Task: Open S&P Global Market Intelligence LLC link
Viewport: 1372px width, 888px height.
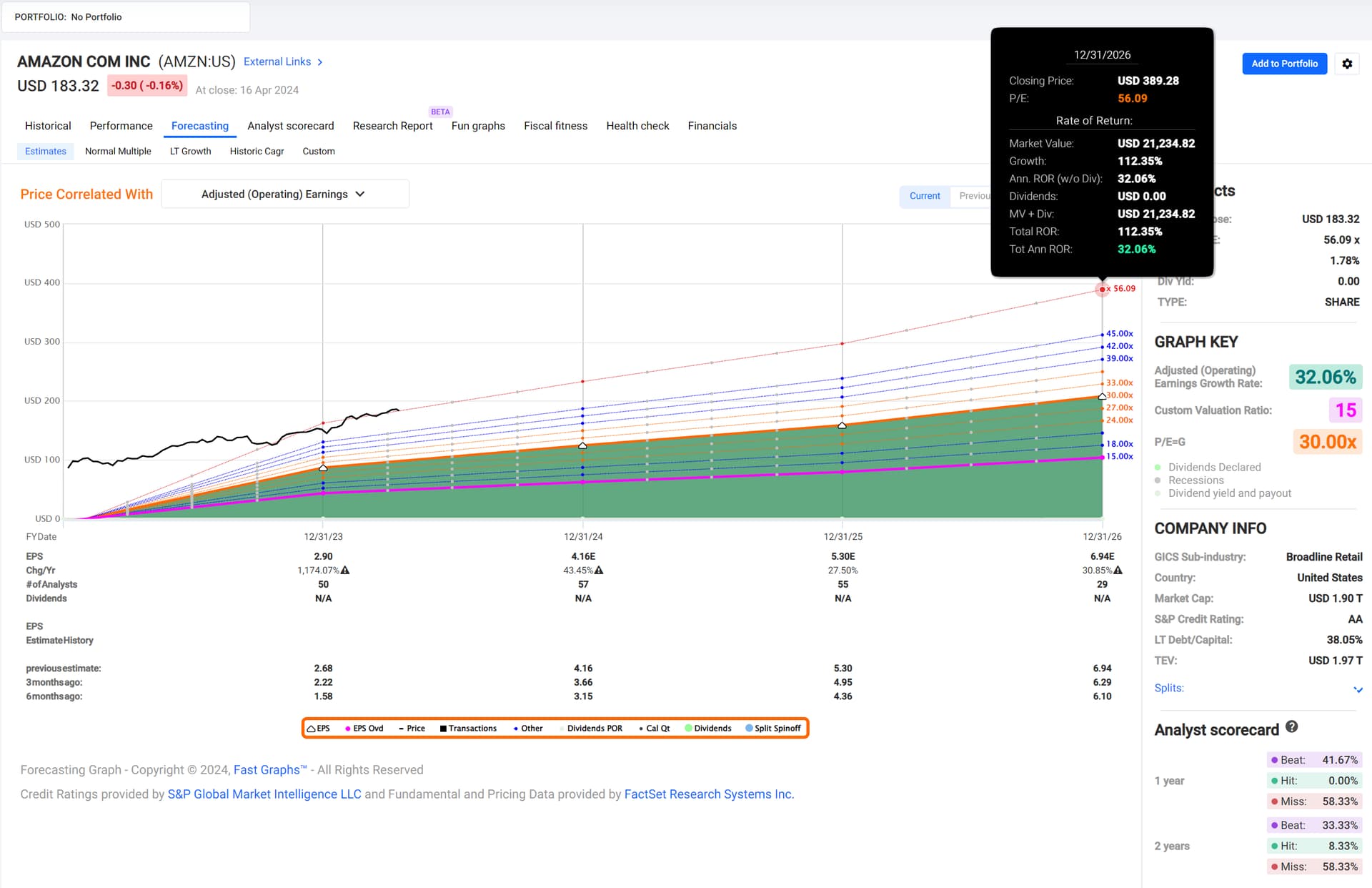Action: [264, 794]
